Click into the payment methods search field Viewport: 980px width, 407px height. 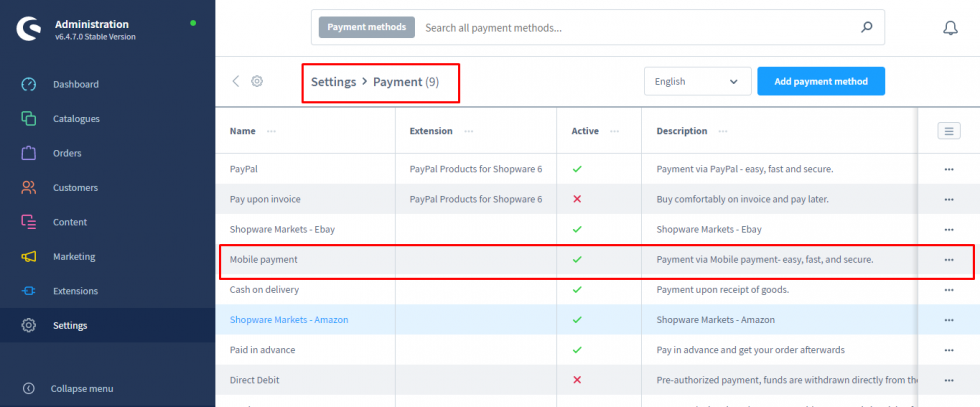tap(635, 28)
